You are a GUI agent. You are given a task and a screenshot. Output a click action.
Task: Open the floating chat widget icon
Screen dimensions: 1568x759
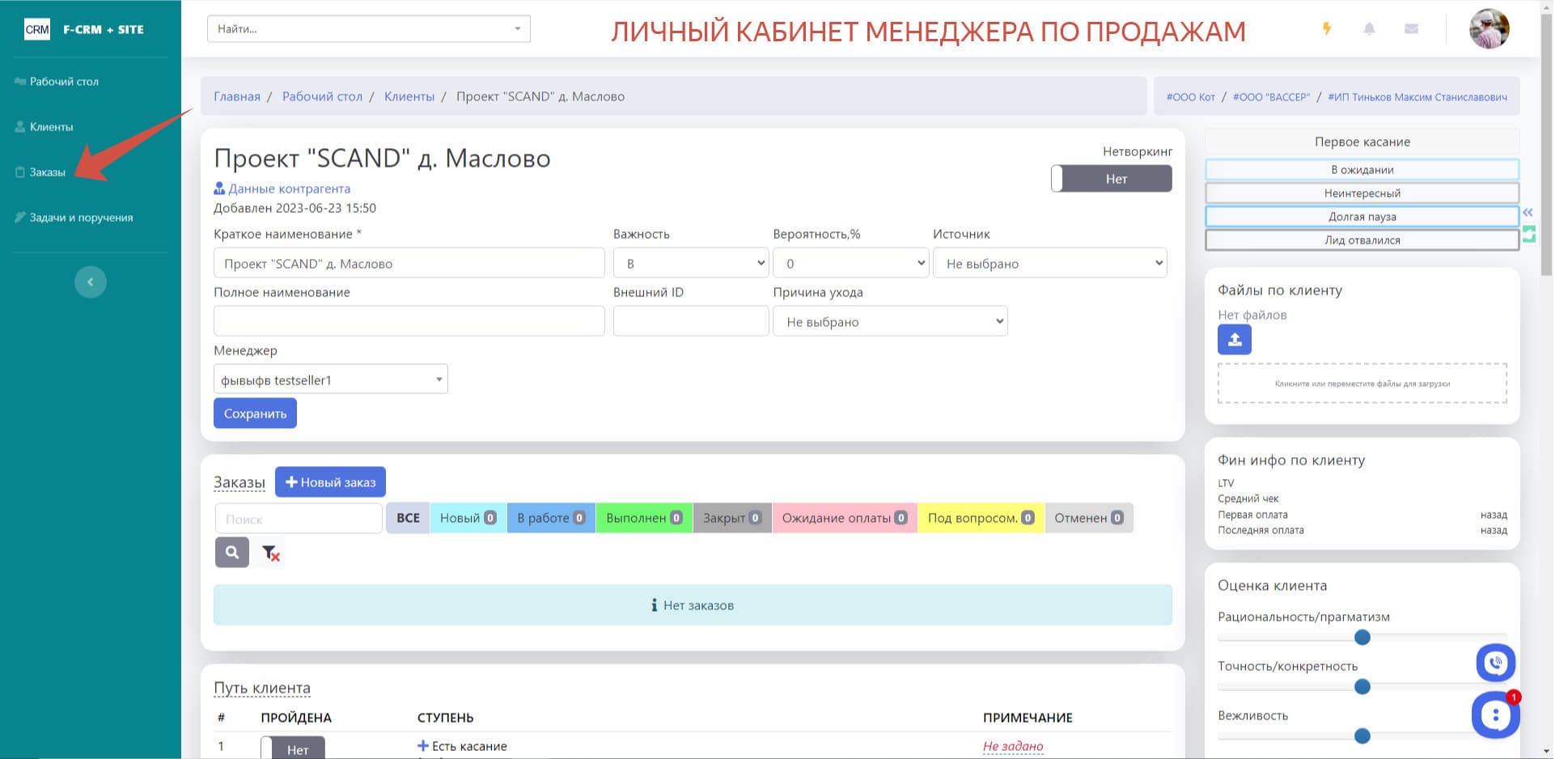[x=1494, y=715]
